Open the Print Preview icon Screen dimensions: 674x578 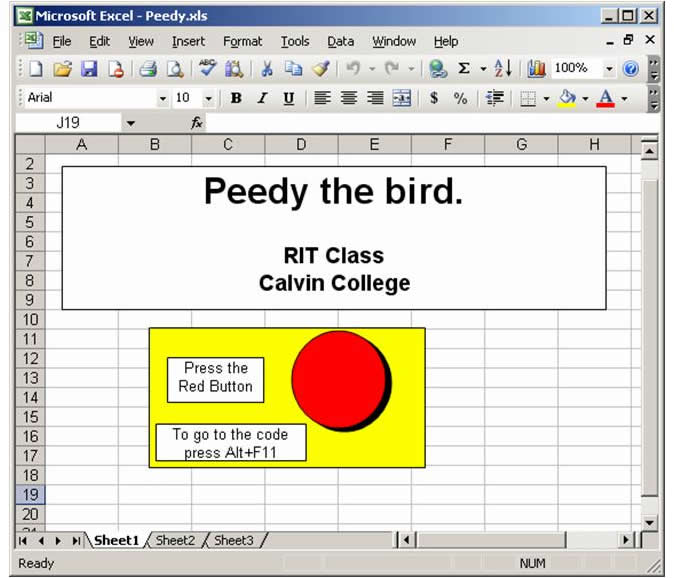[175, 69]
